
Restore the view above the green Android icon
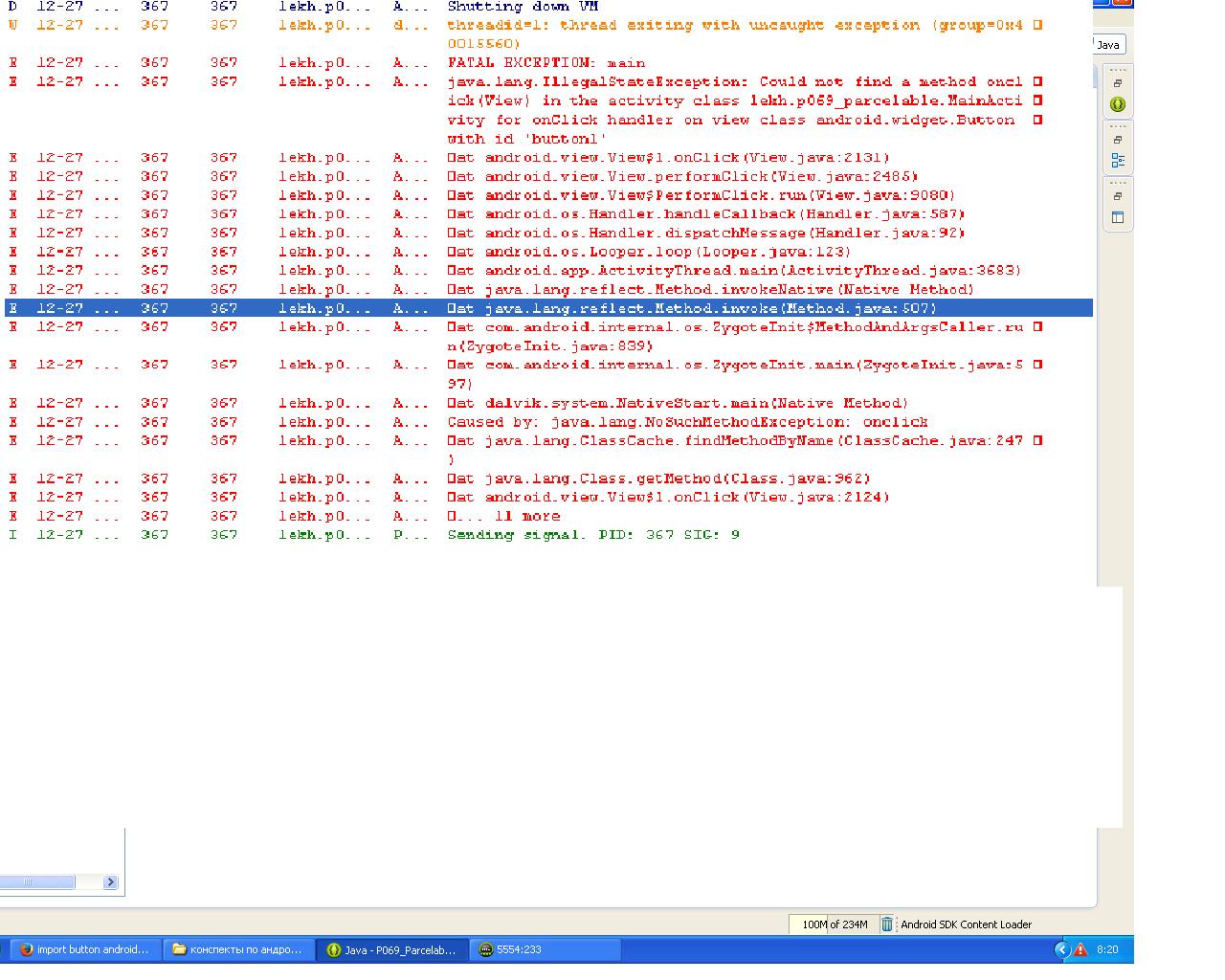(x=1117, y=84)
